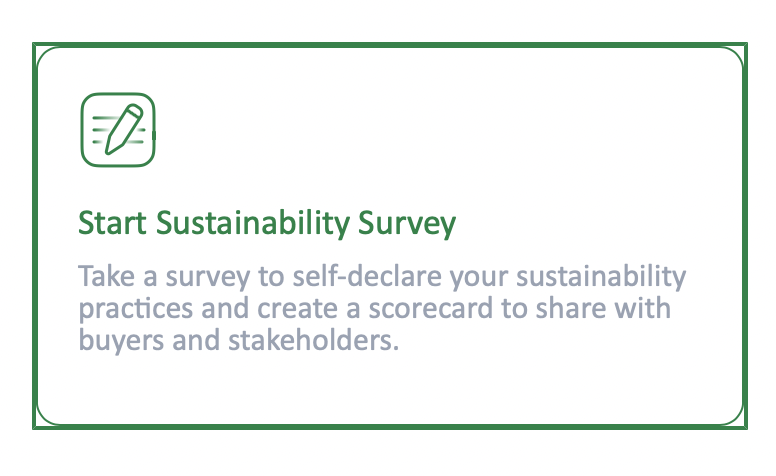Click the survey description paragraph
The image size is (776, 476).
(380, 308)
